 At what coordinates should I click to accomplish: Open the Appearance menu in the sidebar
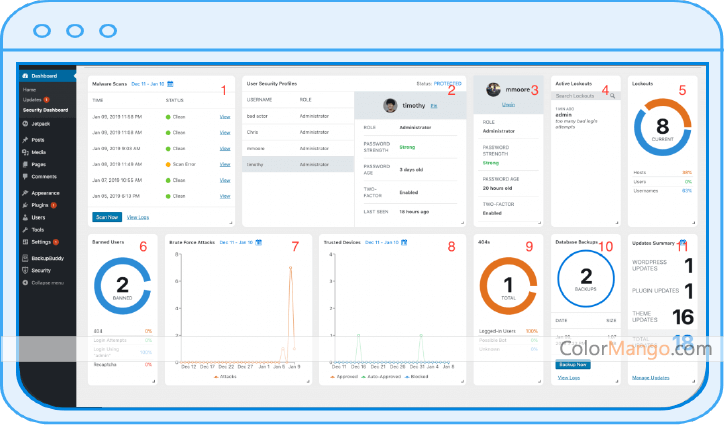coord(45,193)
